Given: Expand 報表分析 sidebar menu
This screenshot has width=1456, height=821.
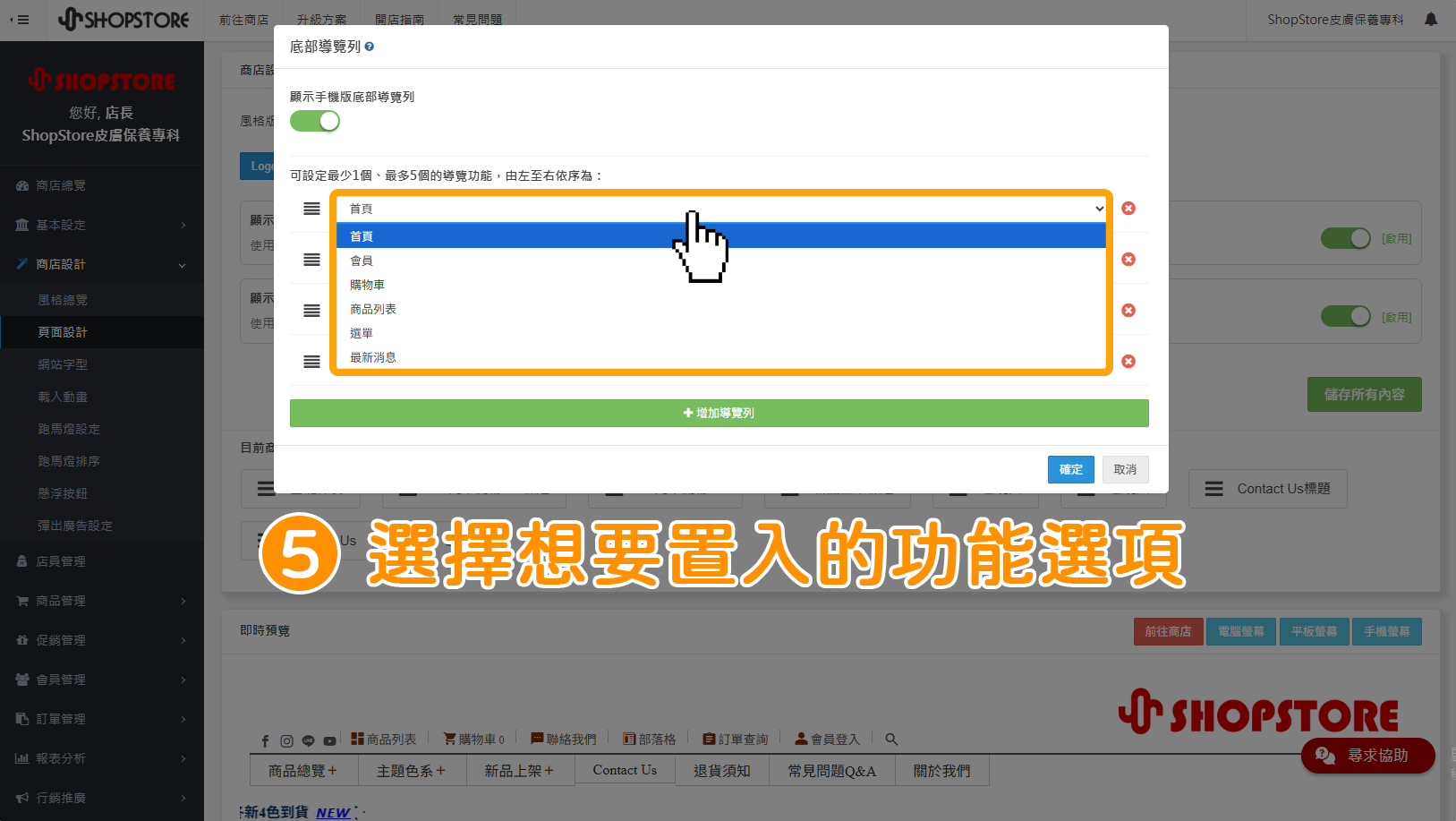Looking at the screenshot, I should (x=102, y=758).
